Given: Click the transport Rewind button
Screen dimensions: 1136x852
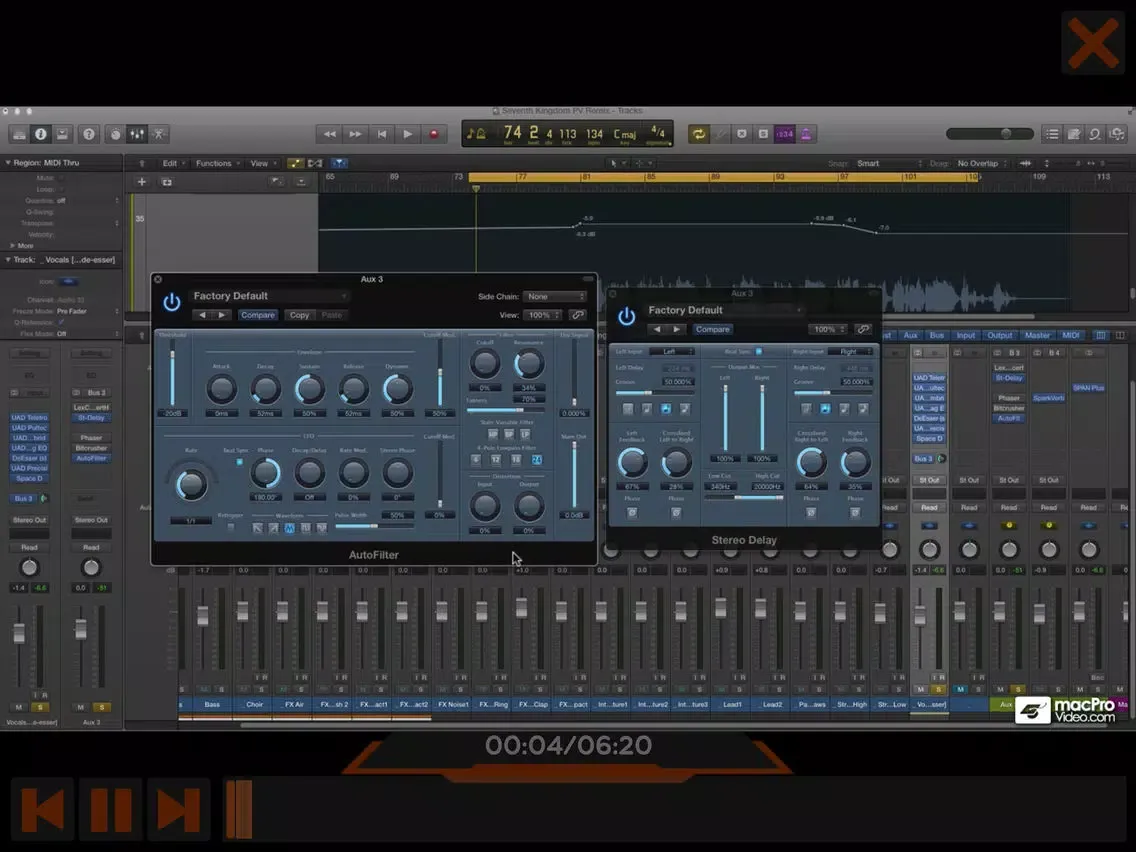Looking at the screenshot, I should 330,134.
